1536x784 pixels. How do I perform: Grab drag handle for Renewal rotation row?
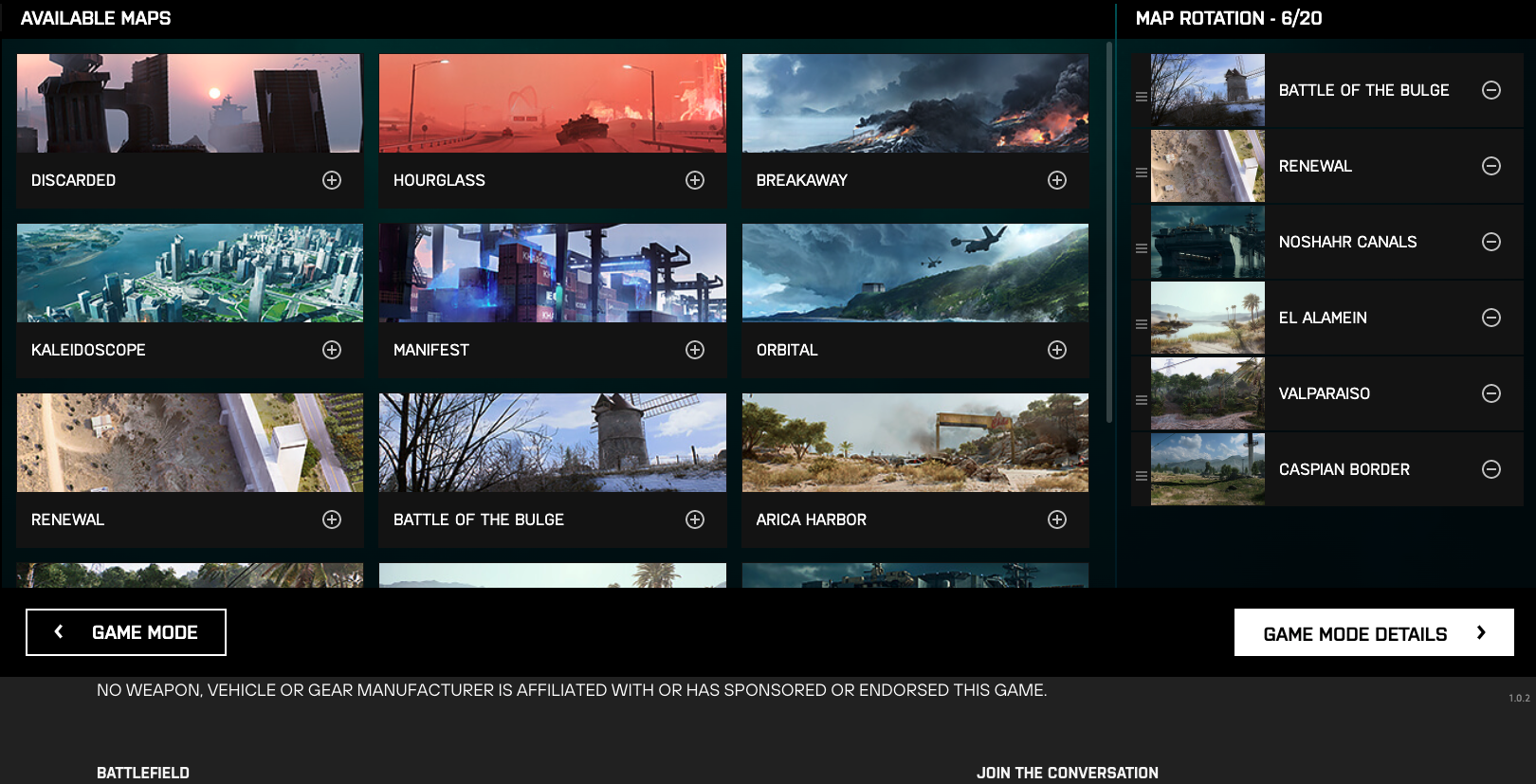pos(1142,173)
